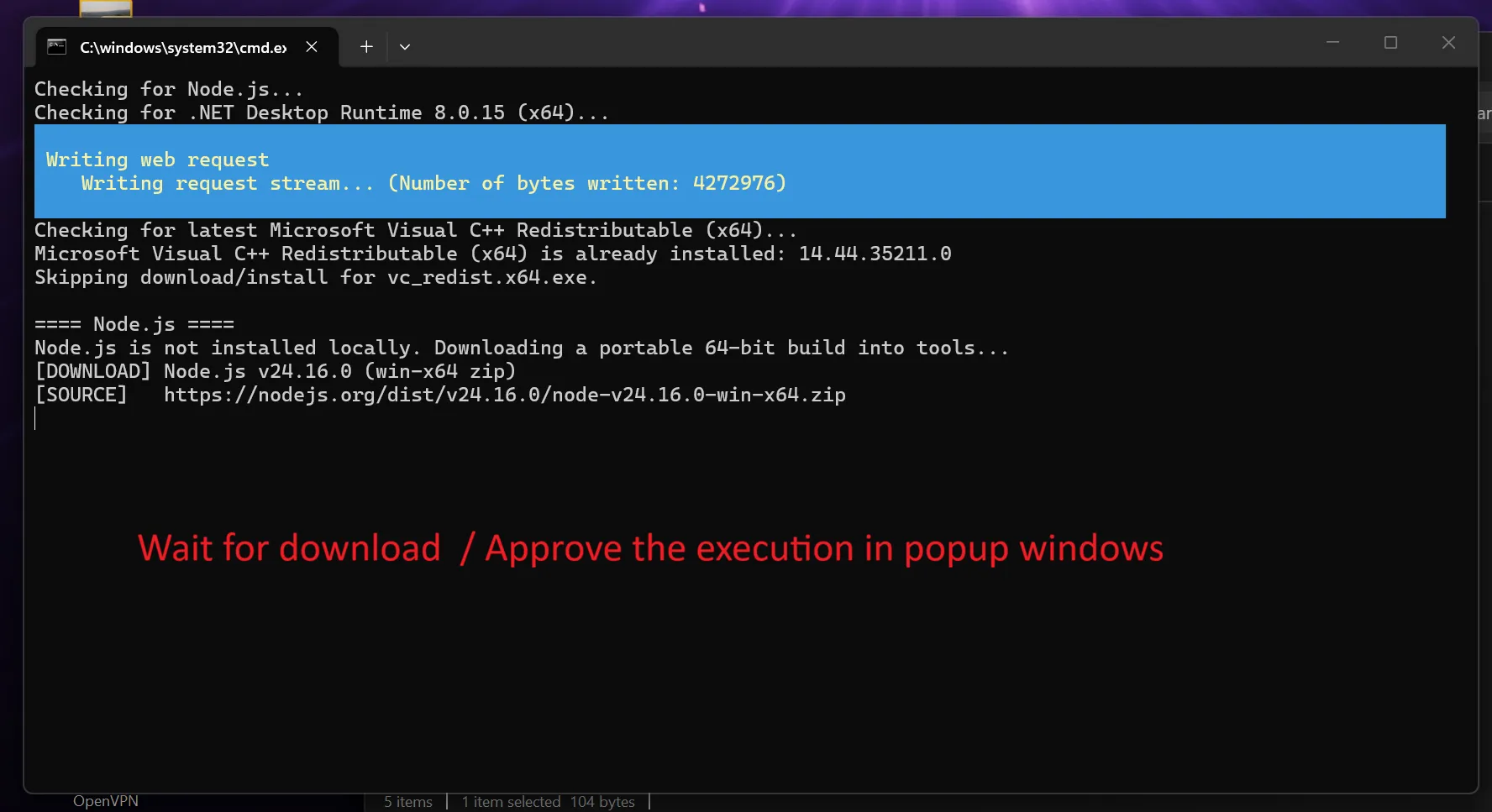
Task: Click 'Number of bytes written' progress text
Action: coord(587,183)
